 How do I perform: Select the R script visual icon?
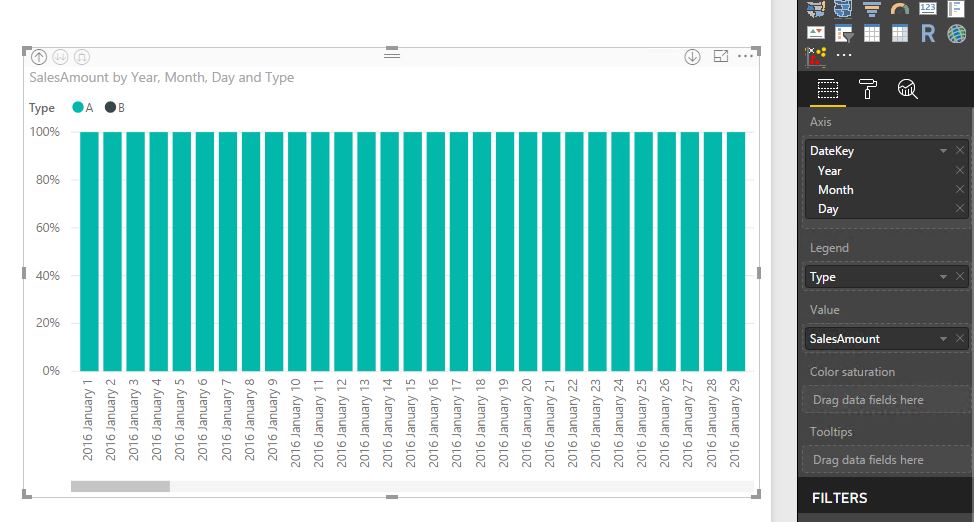(x=928, y=33)
